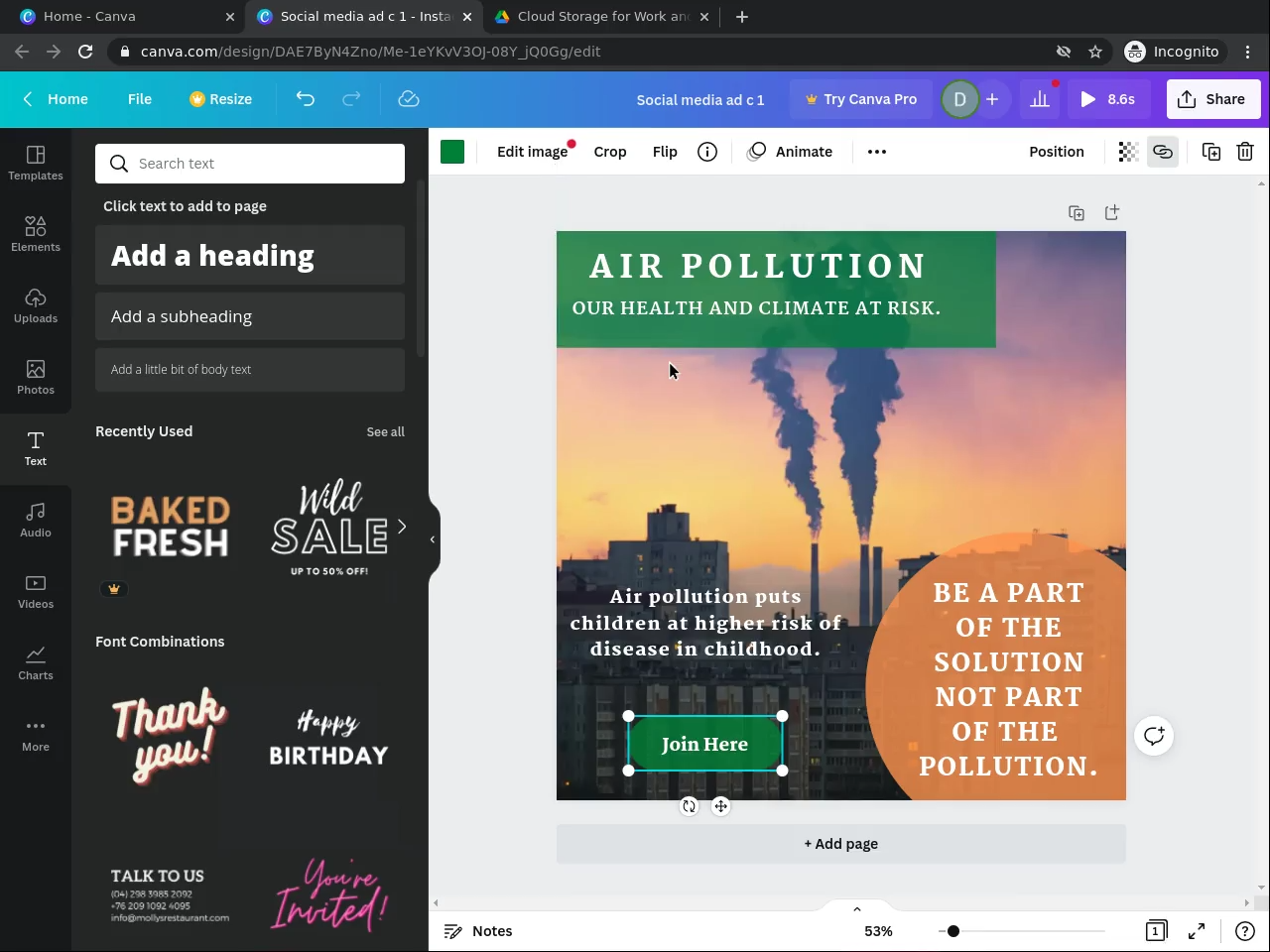This screenshot has width=1270, height=952.
Task: Select the Thank you! font combination
Action: (171, 738)
